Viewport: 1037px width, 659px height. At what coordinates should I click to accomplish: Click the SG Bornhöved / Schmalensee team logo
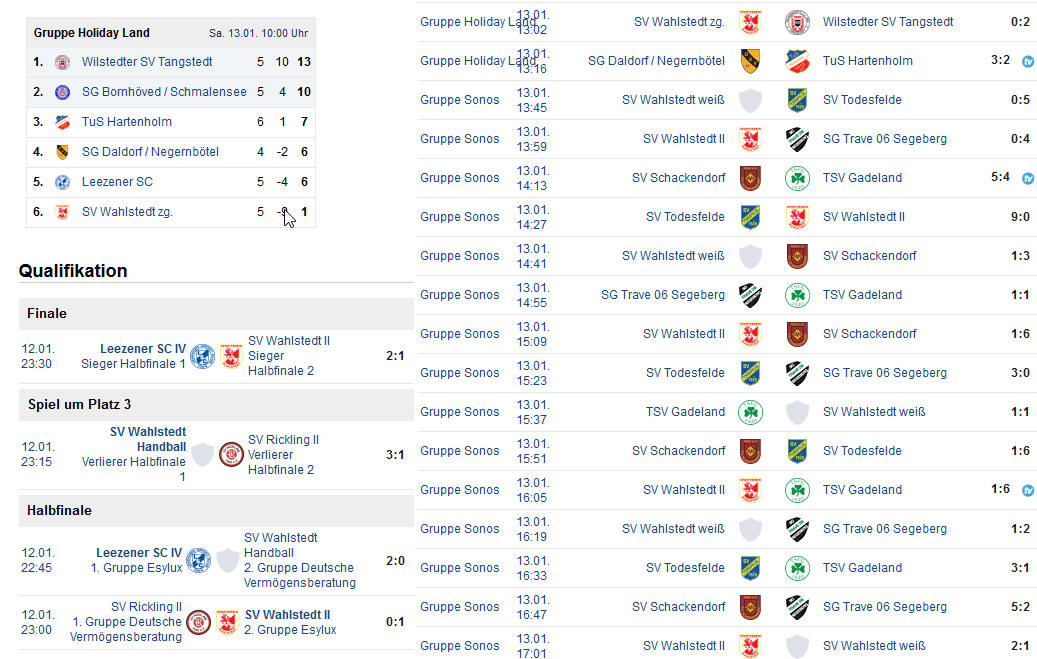62,92
